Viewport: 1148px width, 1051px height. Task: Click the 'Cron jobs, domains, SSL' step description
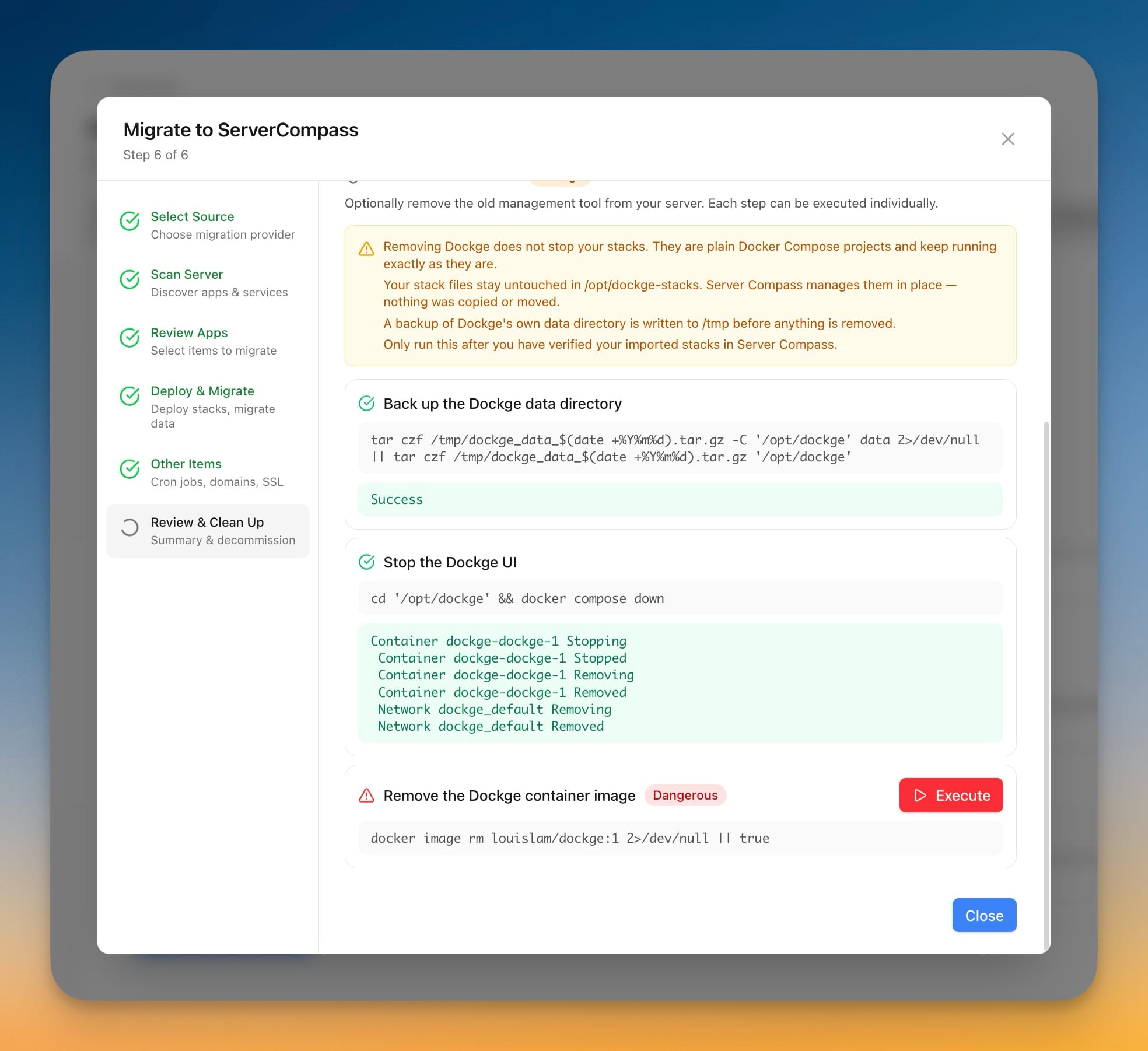(x=217, y=482)
